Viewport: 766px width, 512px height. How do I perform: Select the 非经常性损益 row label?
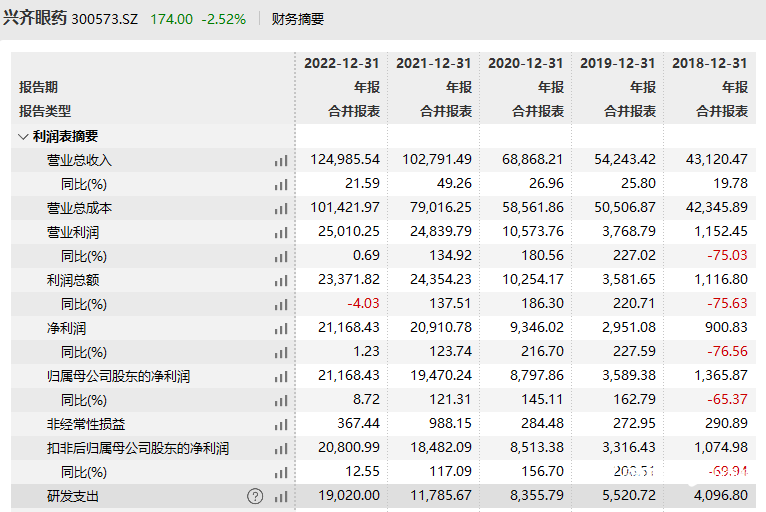click(x=86, y=424)
